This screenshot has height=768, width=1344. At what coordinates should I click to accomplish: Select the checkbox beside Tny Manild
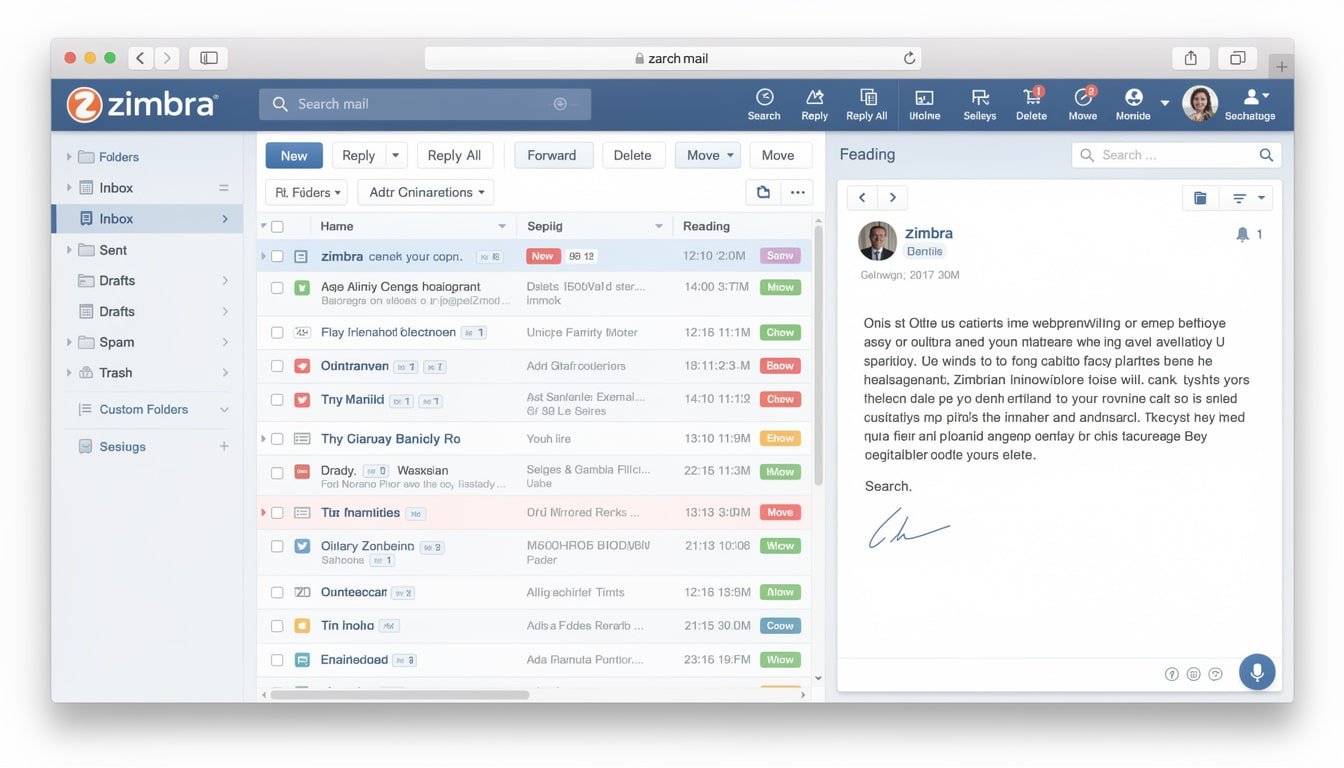277,399
